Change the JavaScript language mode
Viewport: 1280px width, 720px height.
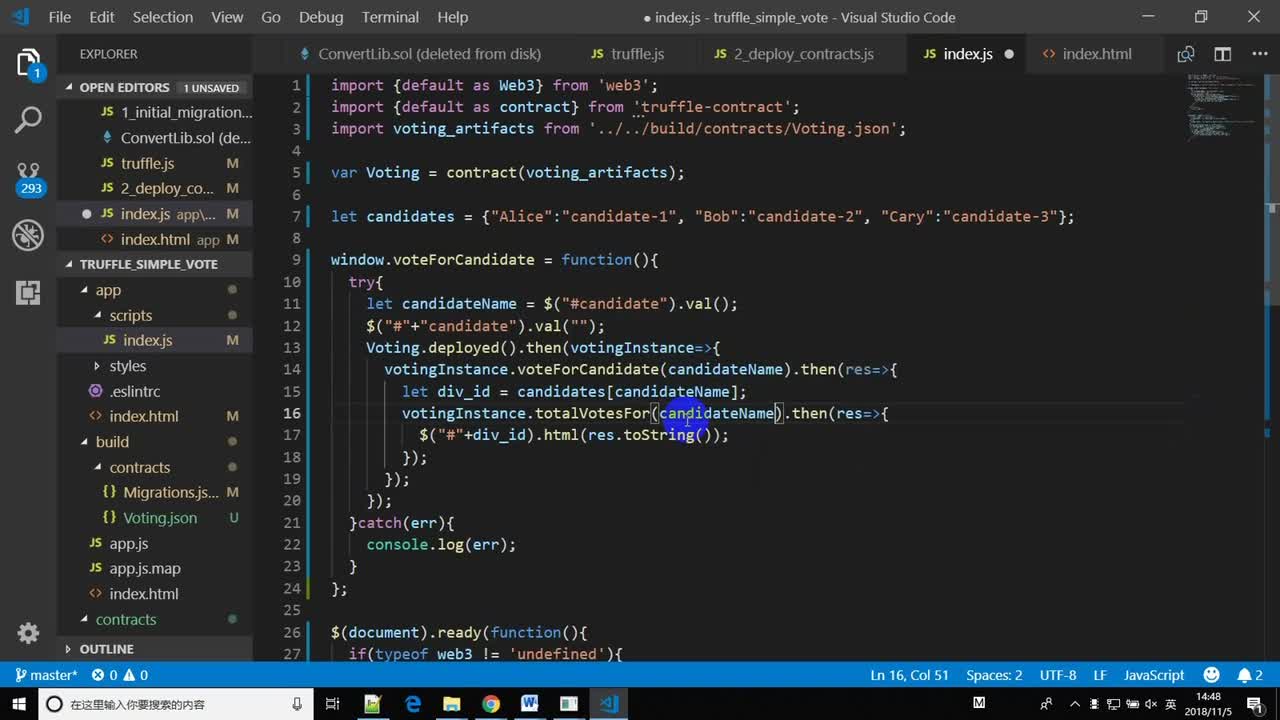click(1154, 675)
